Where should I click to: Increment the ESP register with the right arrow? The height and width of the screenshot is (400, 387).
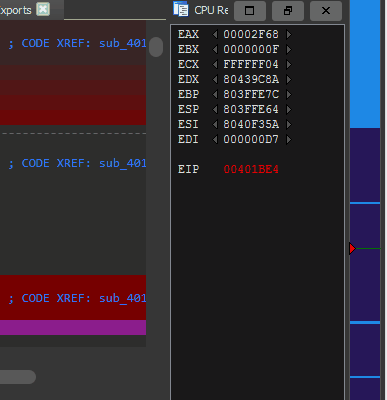coord(289,109)
